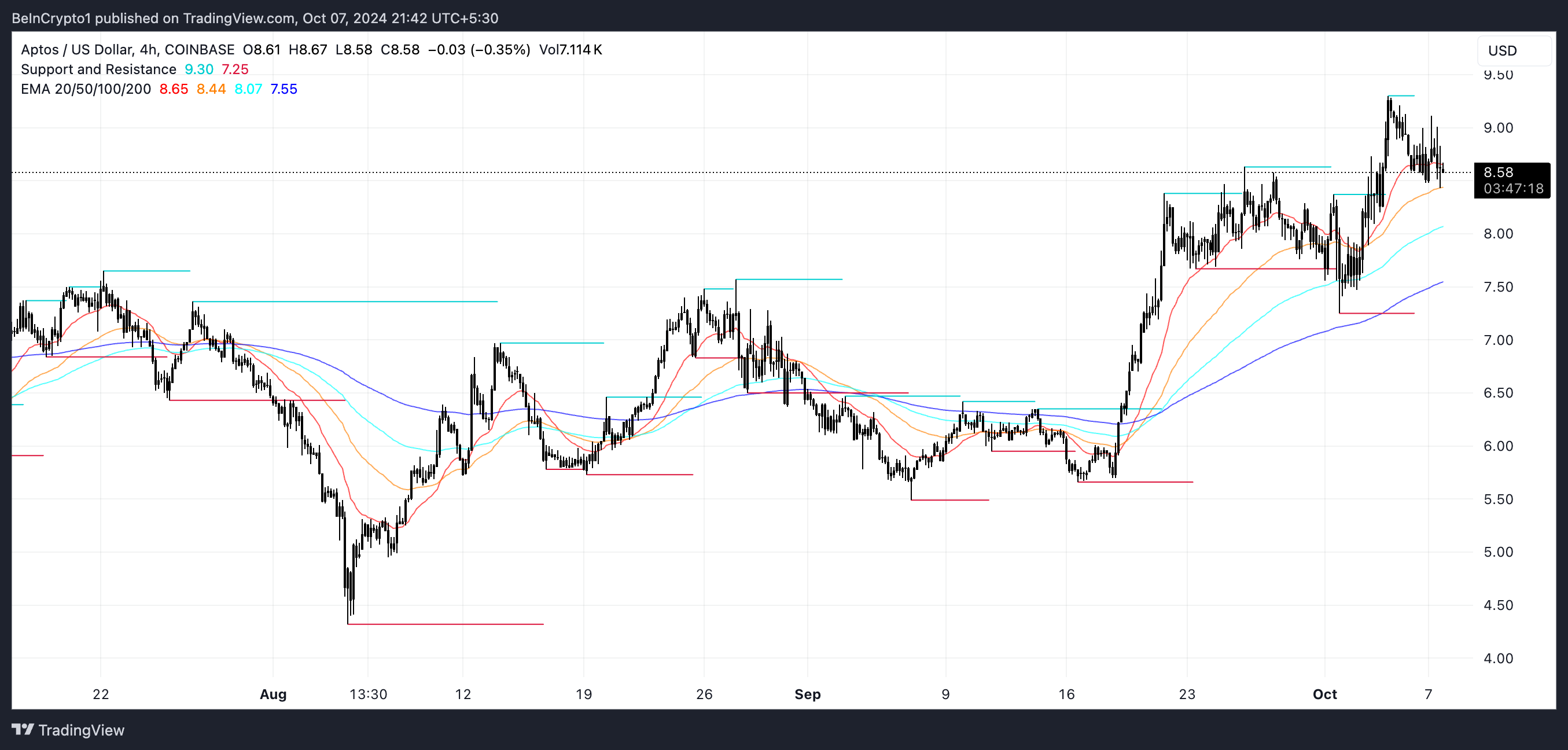The width and height of the screenshot is (1568, 750).
Task: Click the cyan EMA 100 value 8.07
Action: (x=248, y=89)
